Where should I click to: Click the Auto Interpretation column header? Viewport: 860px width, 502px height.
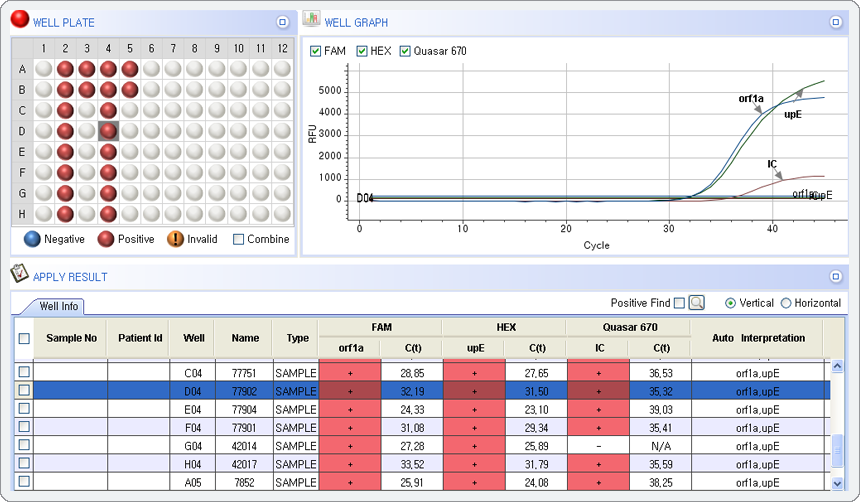tap(757, 338)
